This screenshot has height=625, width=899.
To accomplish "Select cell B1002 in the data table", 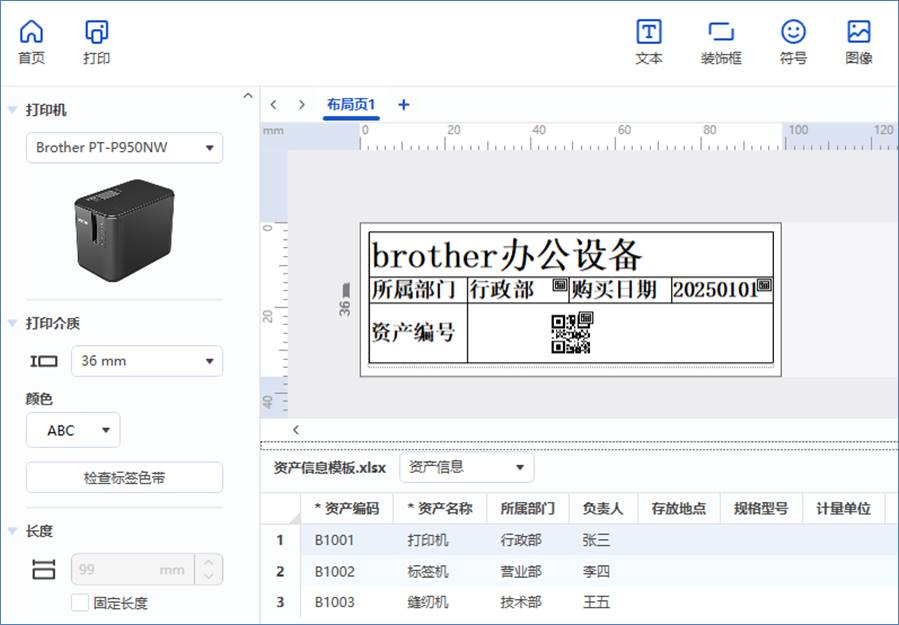I will (x=334, y=572).
